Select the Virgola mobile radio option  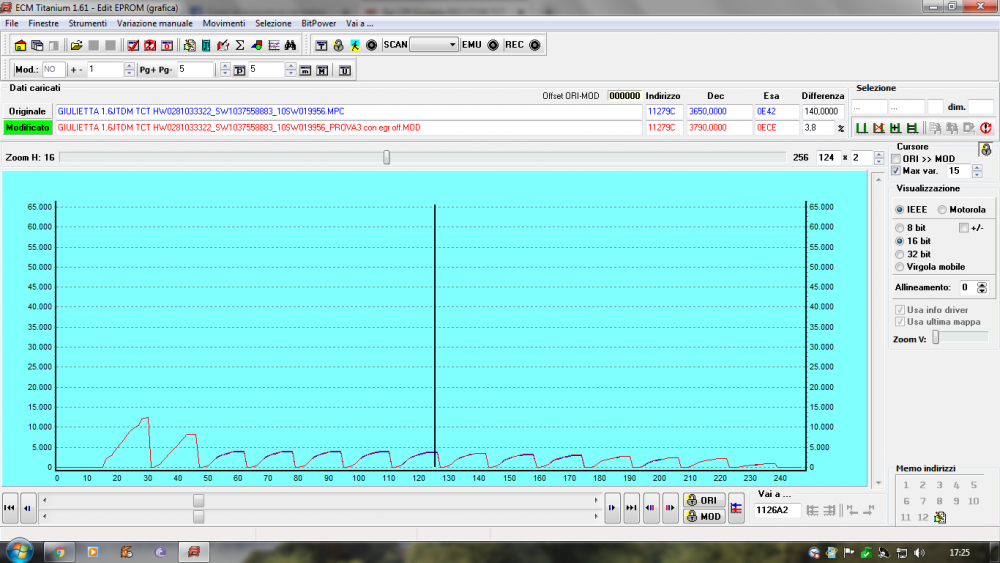click(x=899, y=267)
